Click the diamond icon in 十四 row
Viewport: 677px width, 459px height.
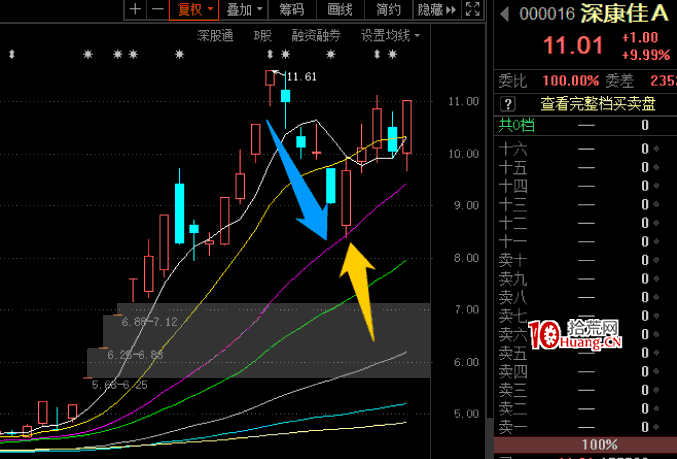656,186
